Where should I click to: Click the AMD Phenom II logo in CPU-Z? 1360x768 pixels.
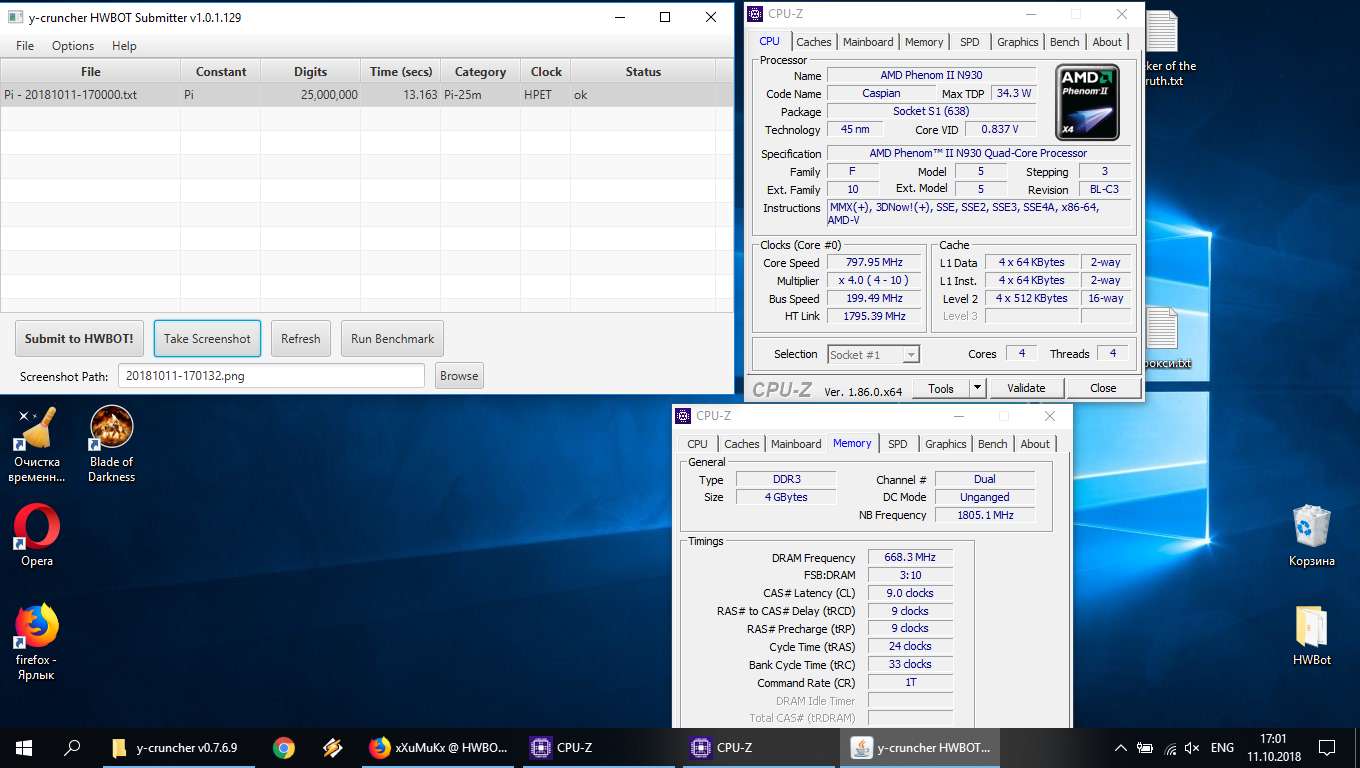pyautogui.click(x=1087, y=102)
